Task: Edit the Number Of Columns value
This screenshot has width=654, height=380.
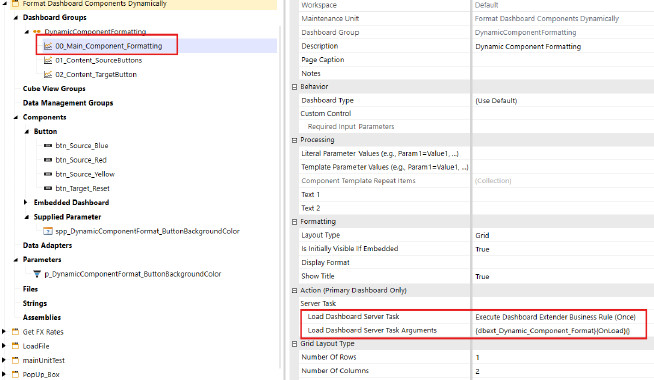Action: (x=563, y=371)
